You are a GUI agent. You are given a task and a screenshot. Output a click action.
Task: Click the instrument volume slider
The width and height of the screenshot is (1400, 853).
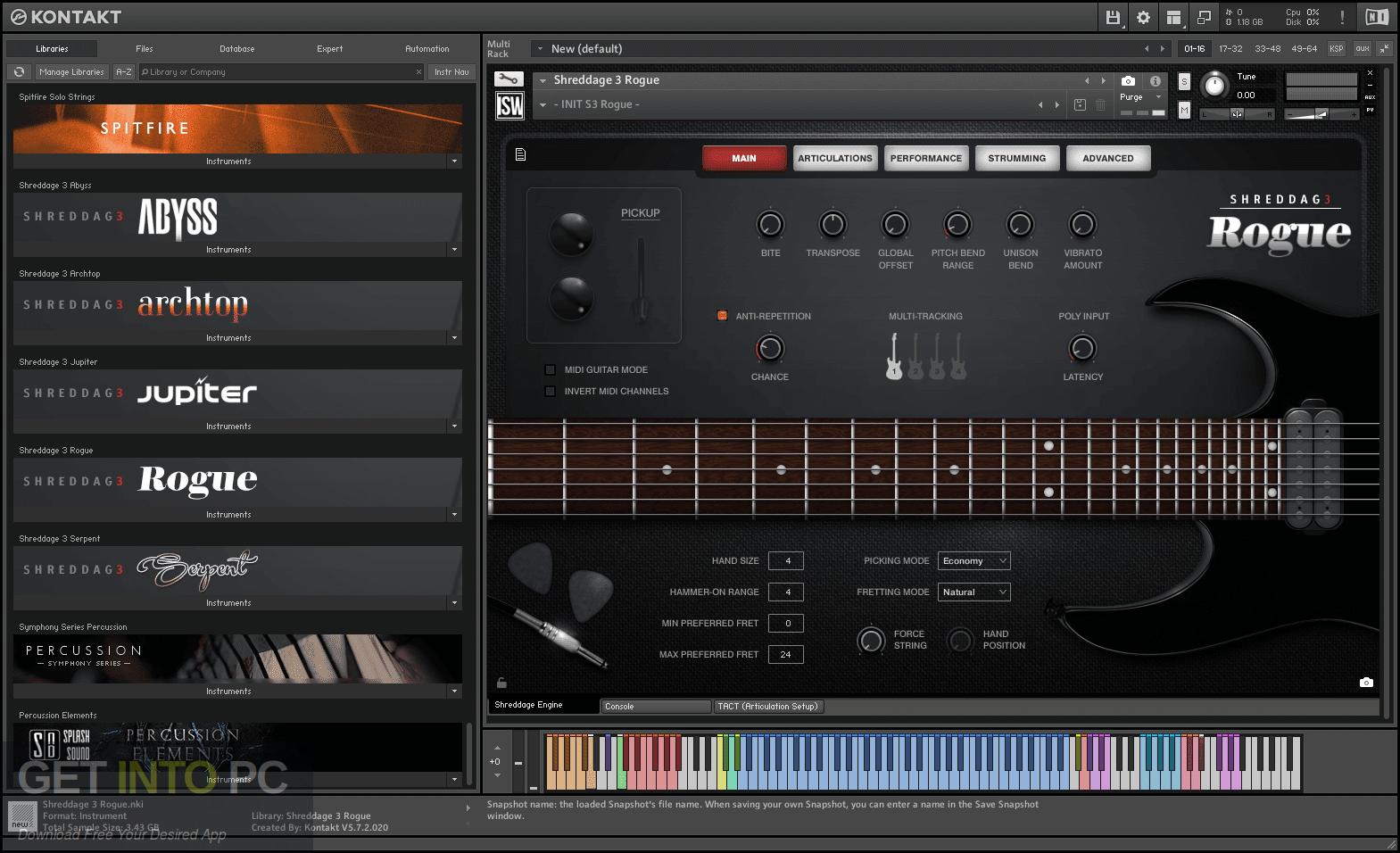coord(1321,113)
